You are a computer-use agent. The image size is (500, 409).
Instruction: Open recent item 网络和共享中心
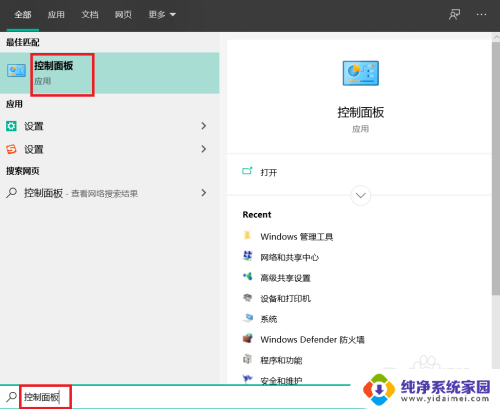(x=290, y=257)
